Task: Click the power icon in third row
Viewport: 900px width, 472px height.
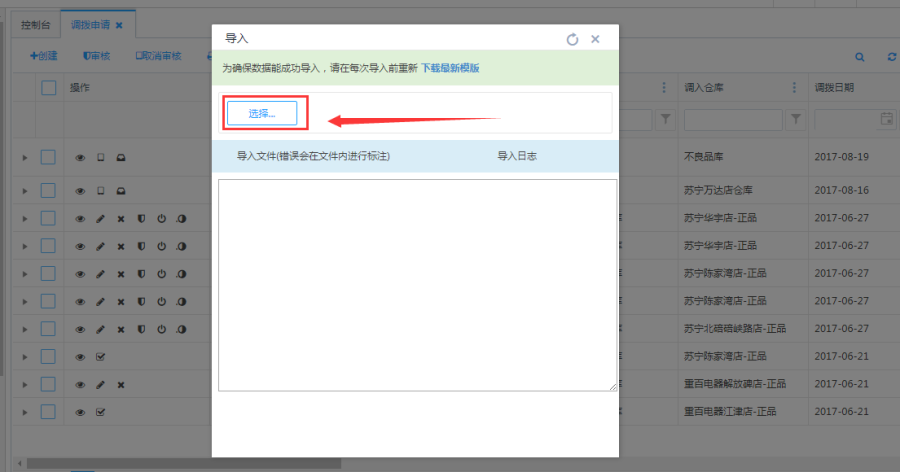Action: point(161,218)
